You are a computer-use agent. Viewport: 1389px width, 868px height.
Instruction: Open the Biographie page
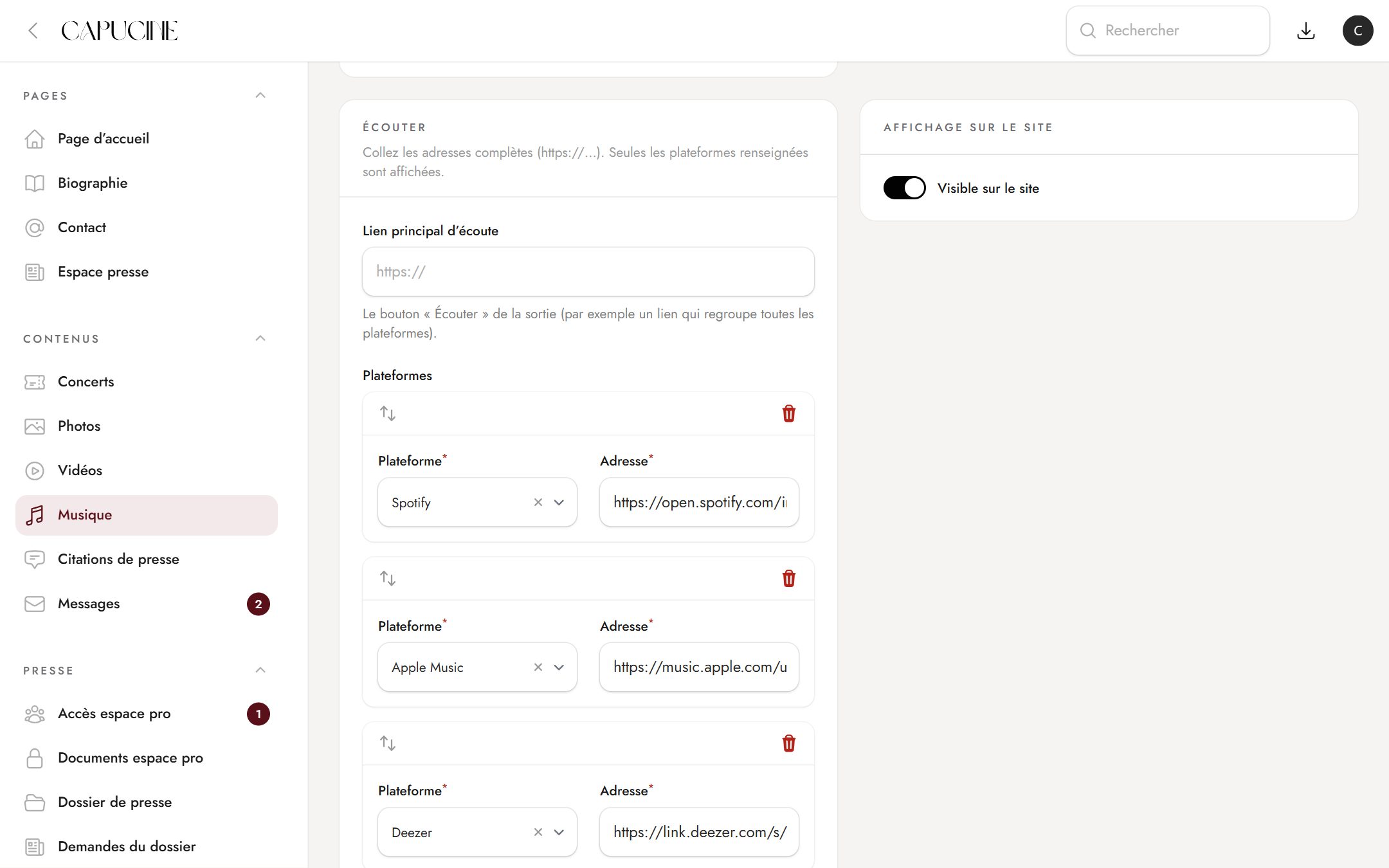147,183
